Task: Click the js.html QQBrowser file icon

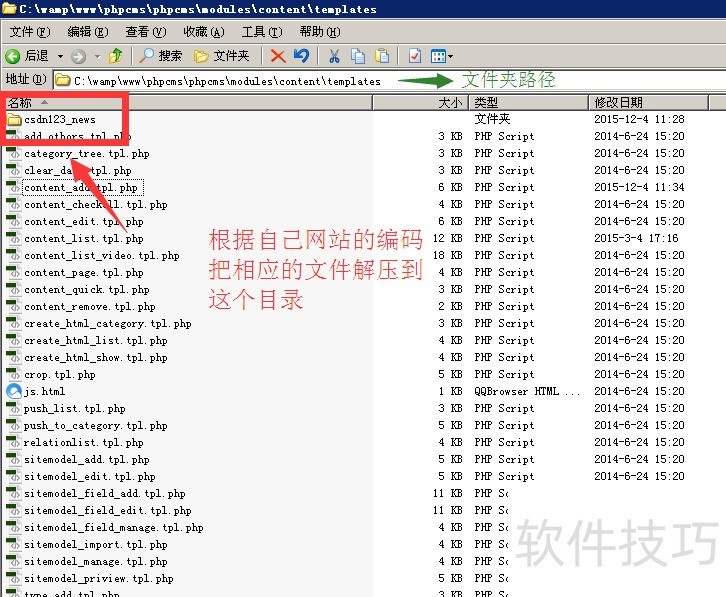Action: [x=14, y=392]
